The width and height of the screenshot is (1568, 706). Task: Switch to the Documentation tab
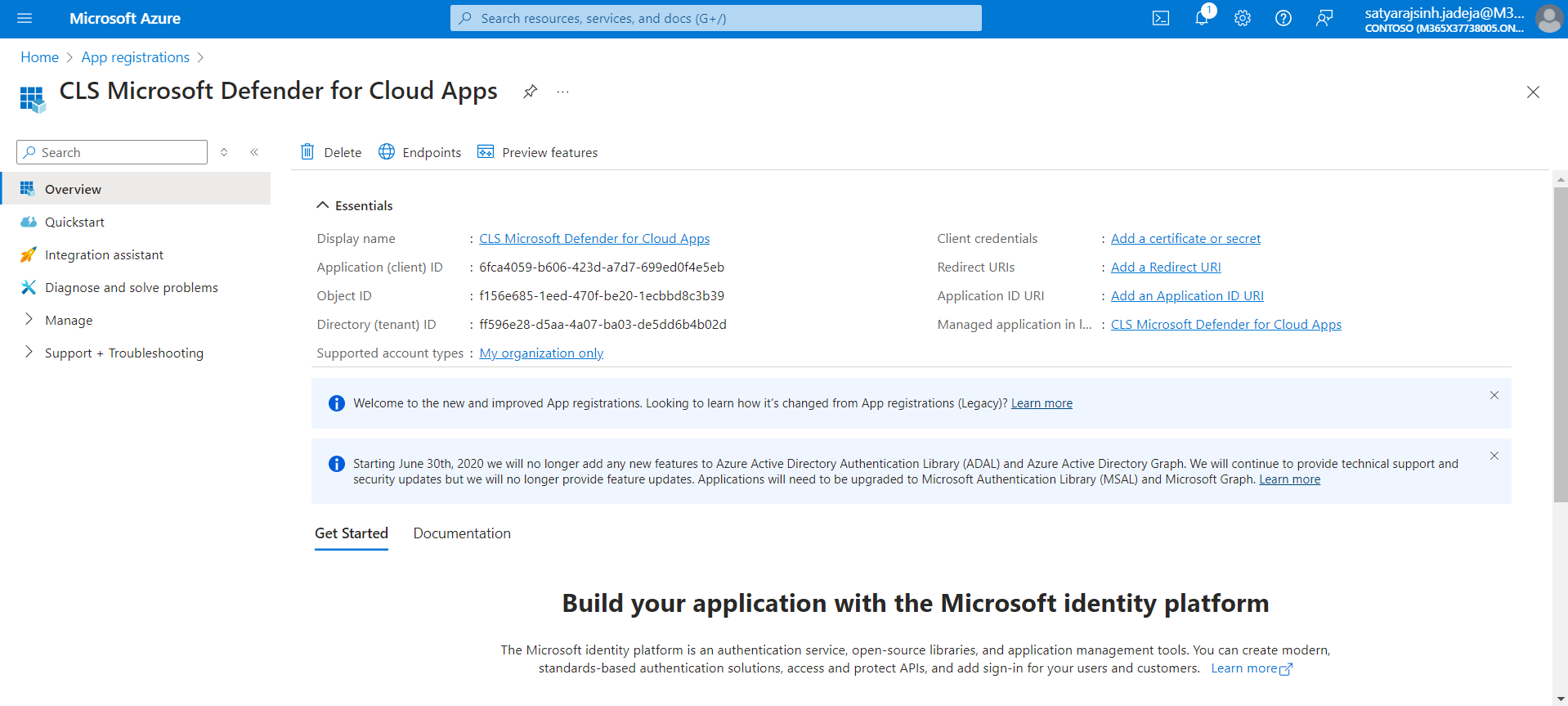pyautogui.click(x=462, y=533)
